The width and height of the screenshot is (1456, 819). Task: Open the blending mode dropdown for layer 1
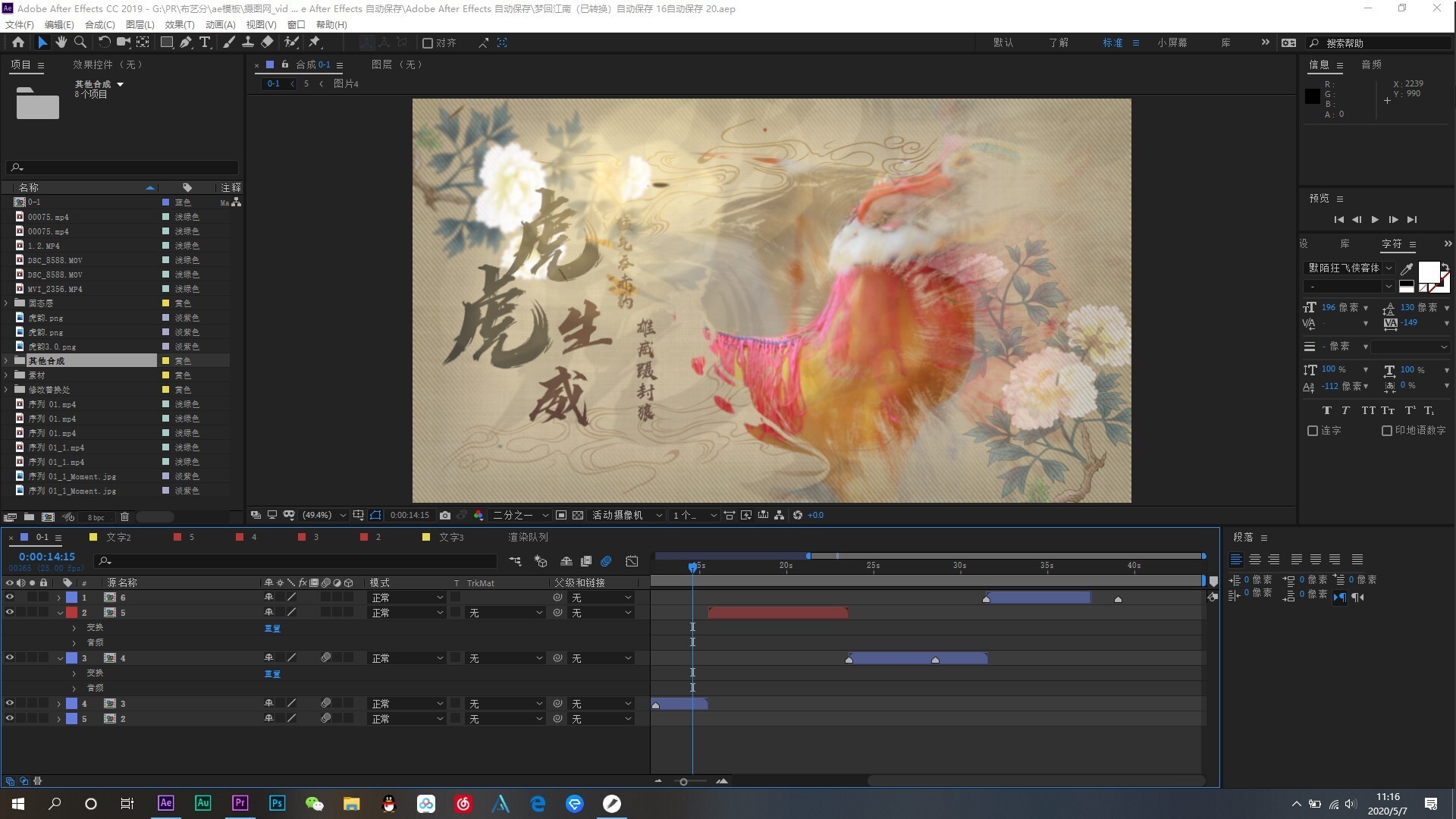[406, 598]
